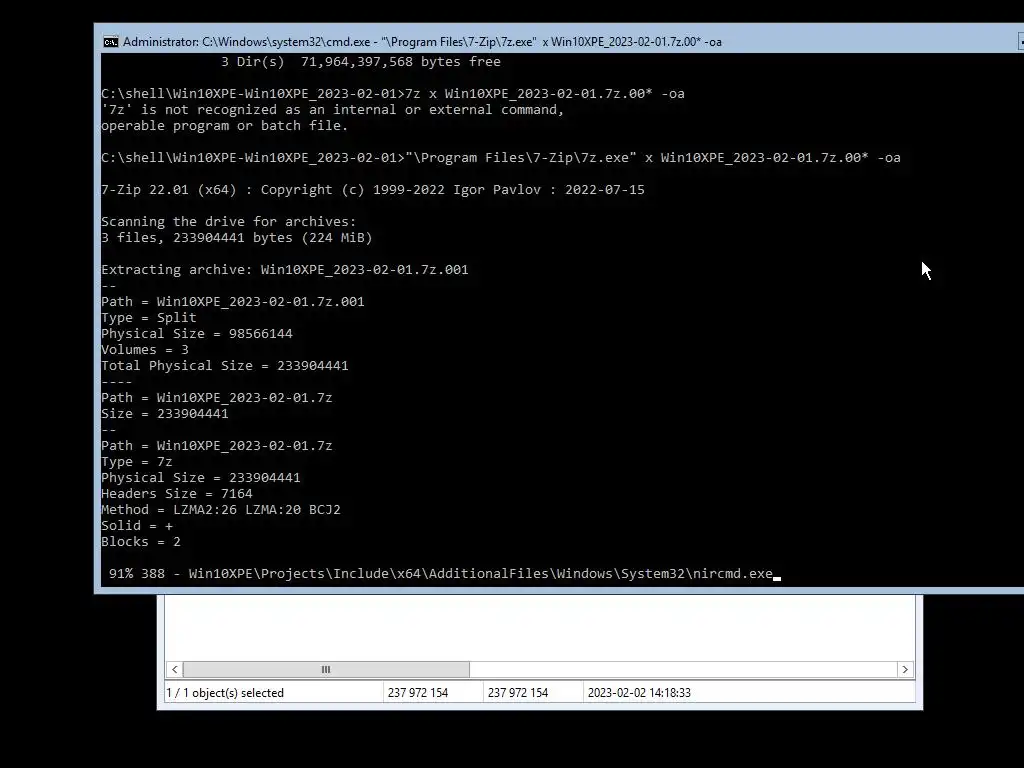Click the 'Headers Size = 7164' line
The height and width of the screenshot is (768, 1024).
tap(177, 494)
